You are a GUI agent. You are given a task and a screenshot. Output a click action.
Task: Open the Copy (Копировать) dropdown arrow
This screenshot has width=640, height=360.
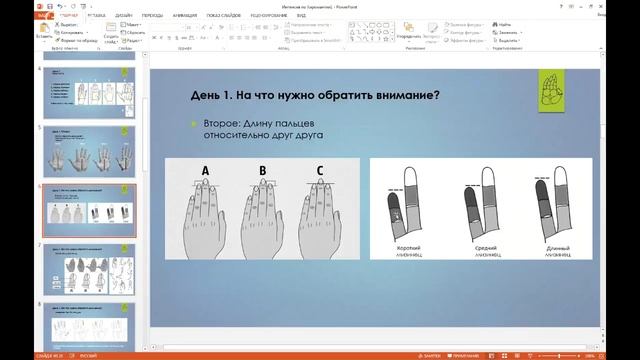[87, 32]
